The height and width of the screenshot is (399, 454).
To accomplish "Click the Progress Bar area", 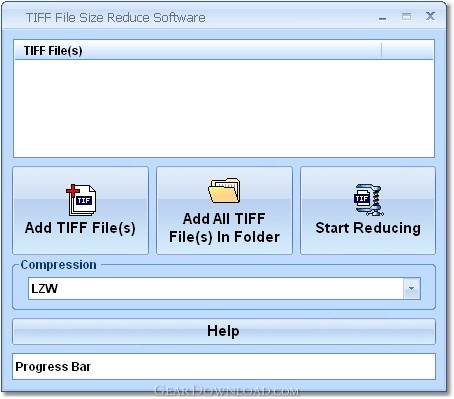I will point(224,366).
